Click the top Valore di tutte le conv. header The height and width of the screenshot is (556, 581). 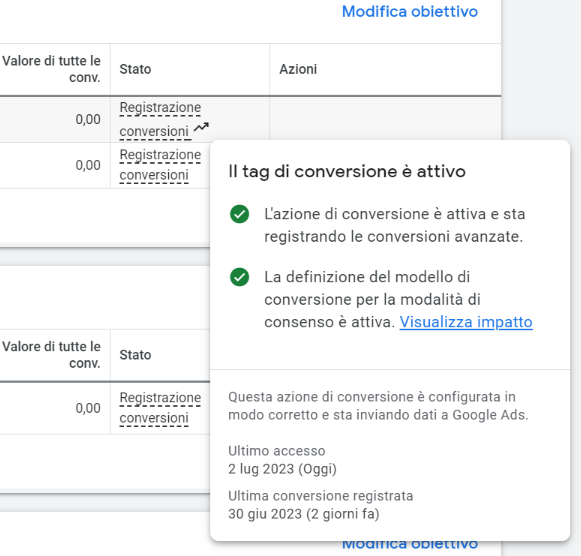click(x=51, y=69)
